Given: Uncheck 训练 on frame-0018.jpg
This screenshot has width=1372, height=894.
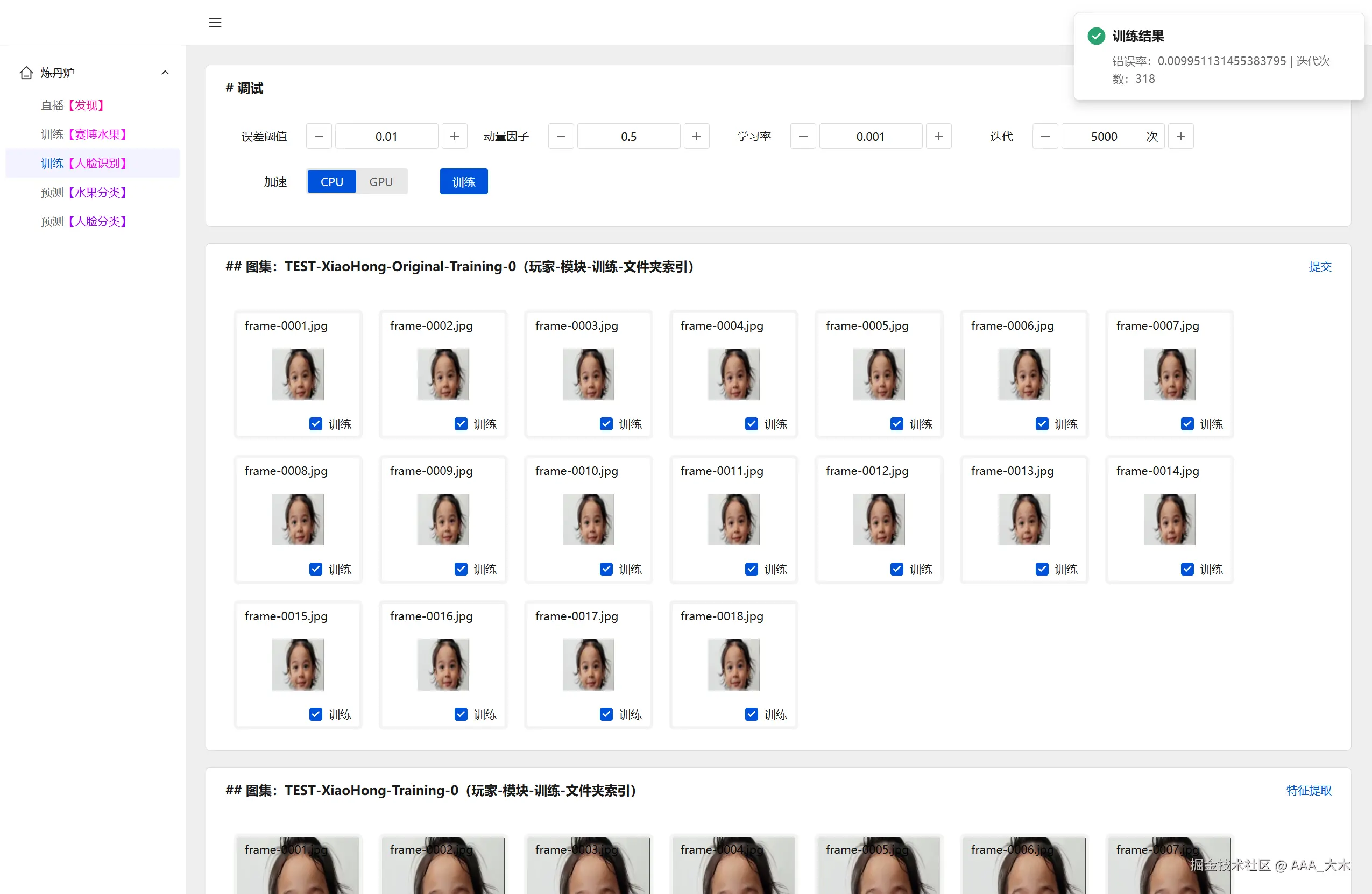Looking at the screenshot, I should (x=751, y=714).
